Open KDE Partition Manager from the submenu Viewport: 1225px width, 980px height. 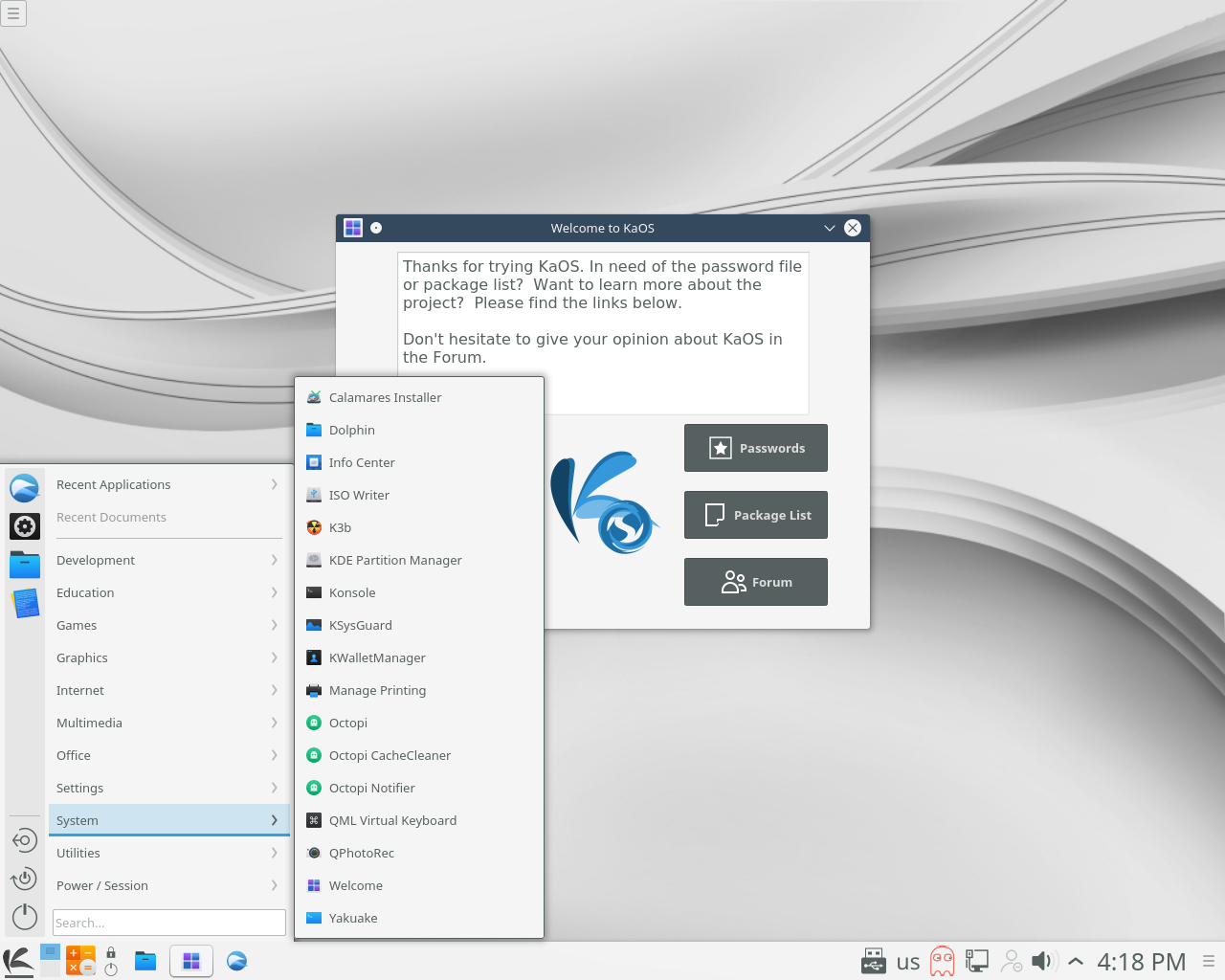point(419,561)
